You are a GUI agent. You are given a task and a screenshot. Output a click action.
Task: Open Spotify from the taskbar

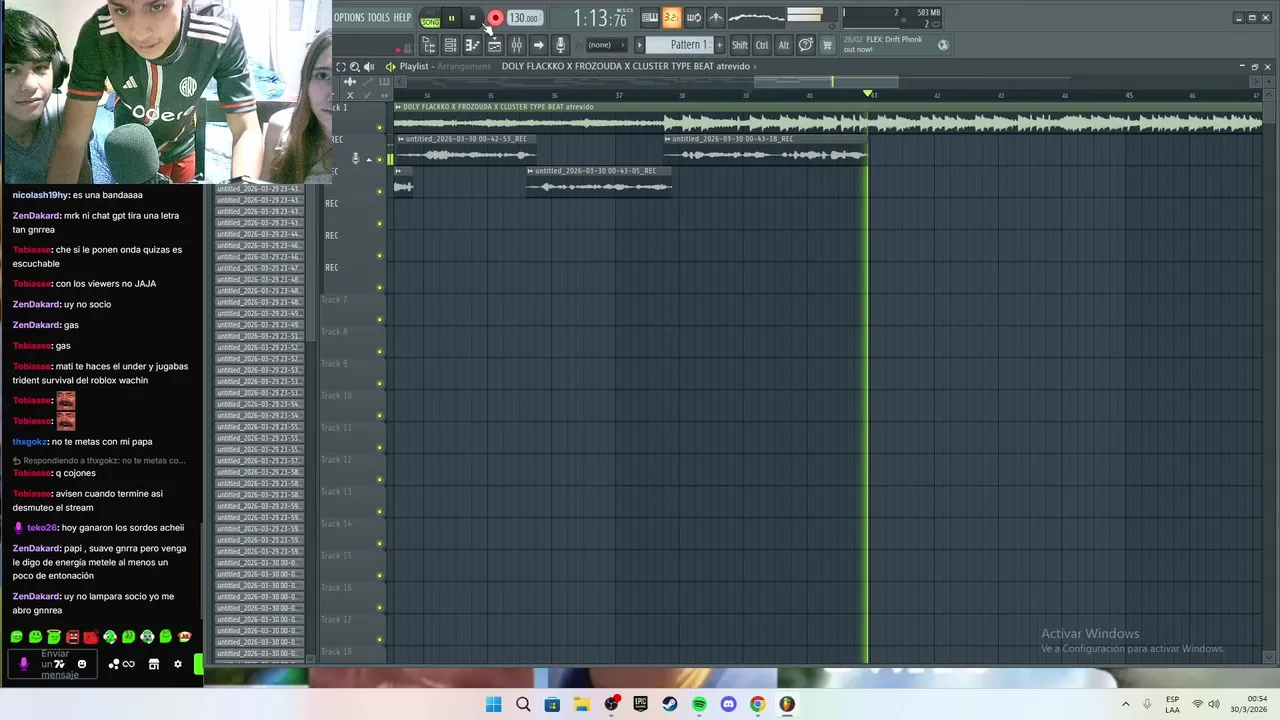click(699, 704)
